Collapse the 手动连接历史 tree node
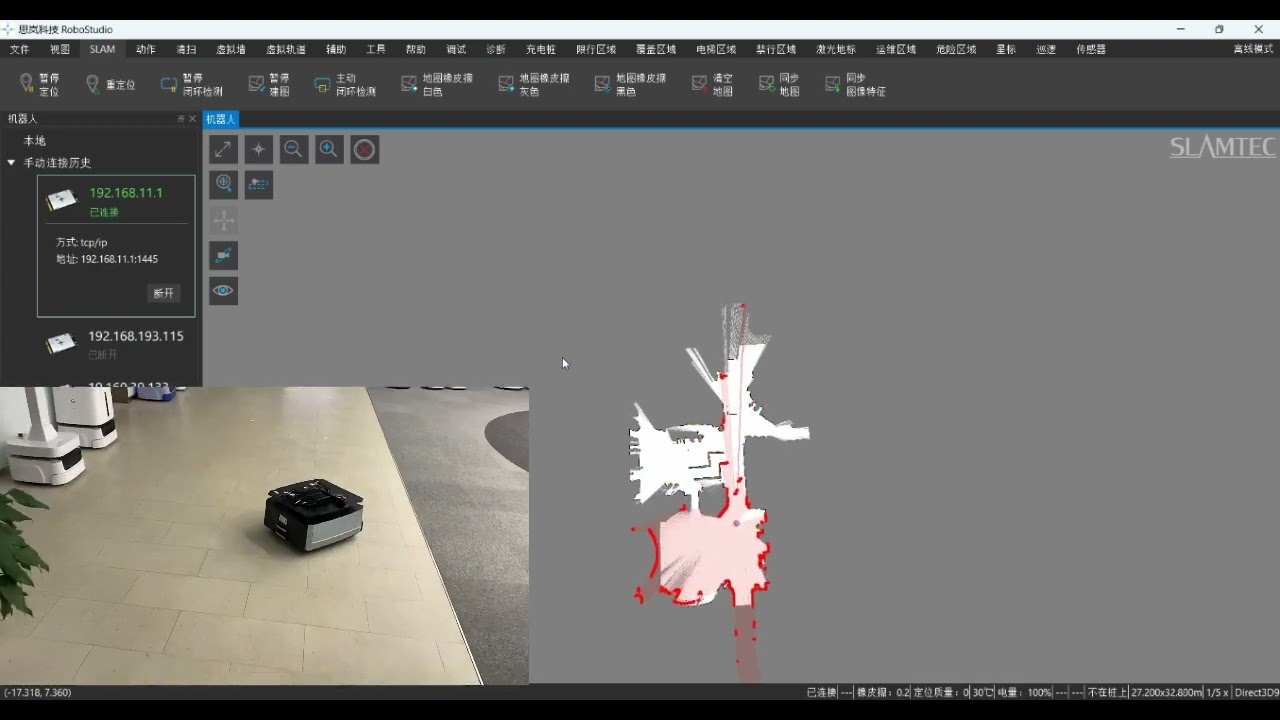1280x720 pixels. pyautogui.click(x=11, y=162)
